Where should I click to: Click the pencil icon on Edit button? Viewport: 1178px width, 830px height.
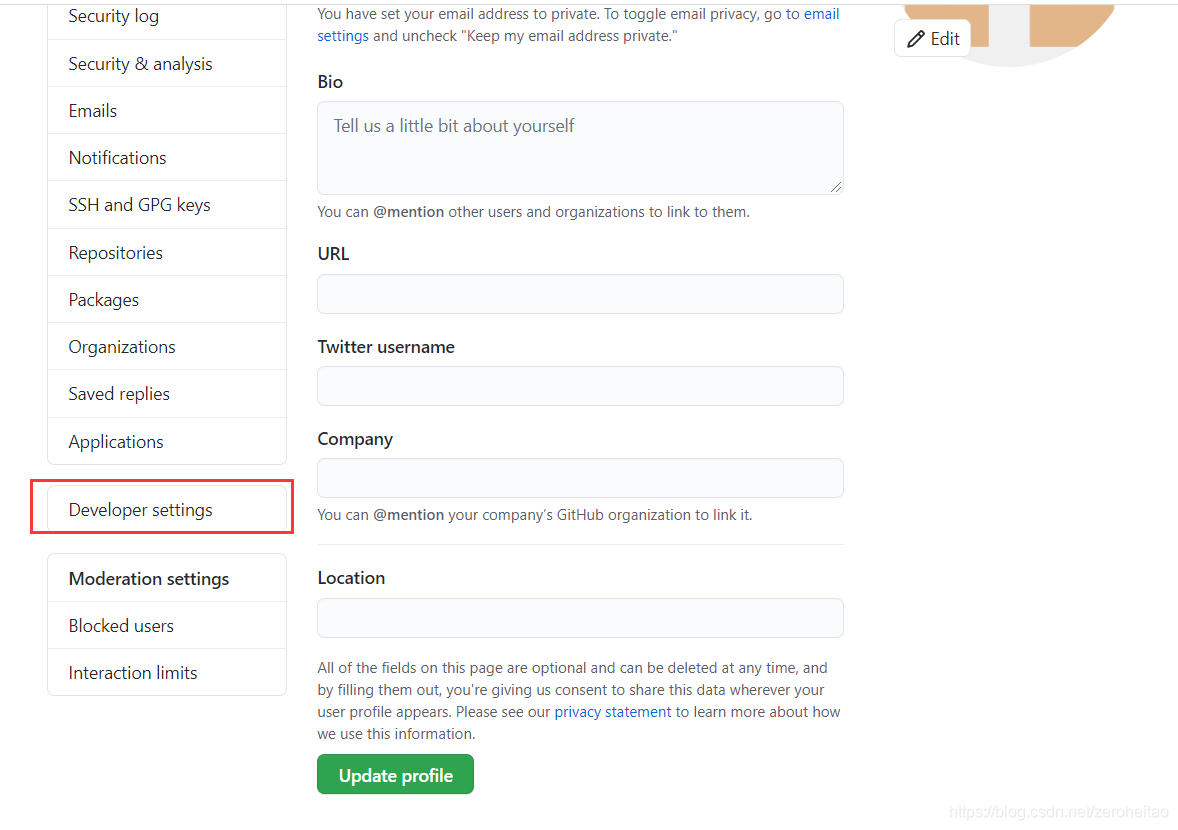tap(917, 38)
